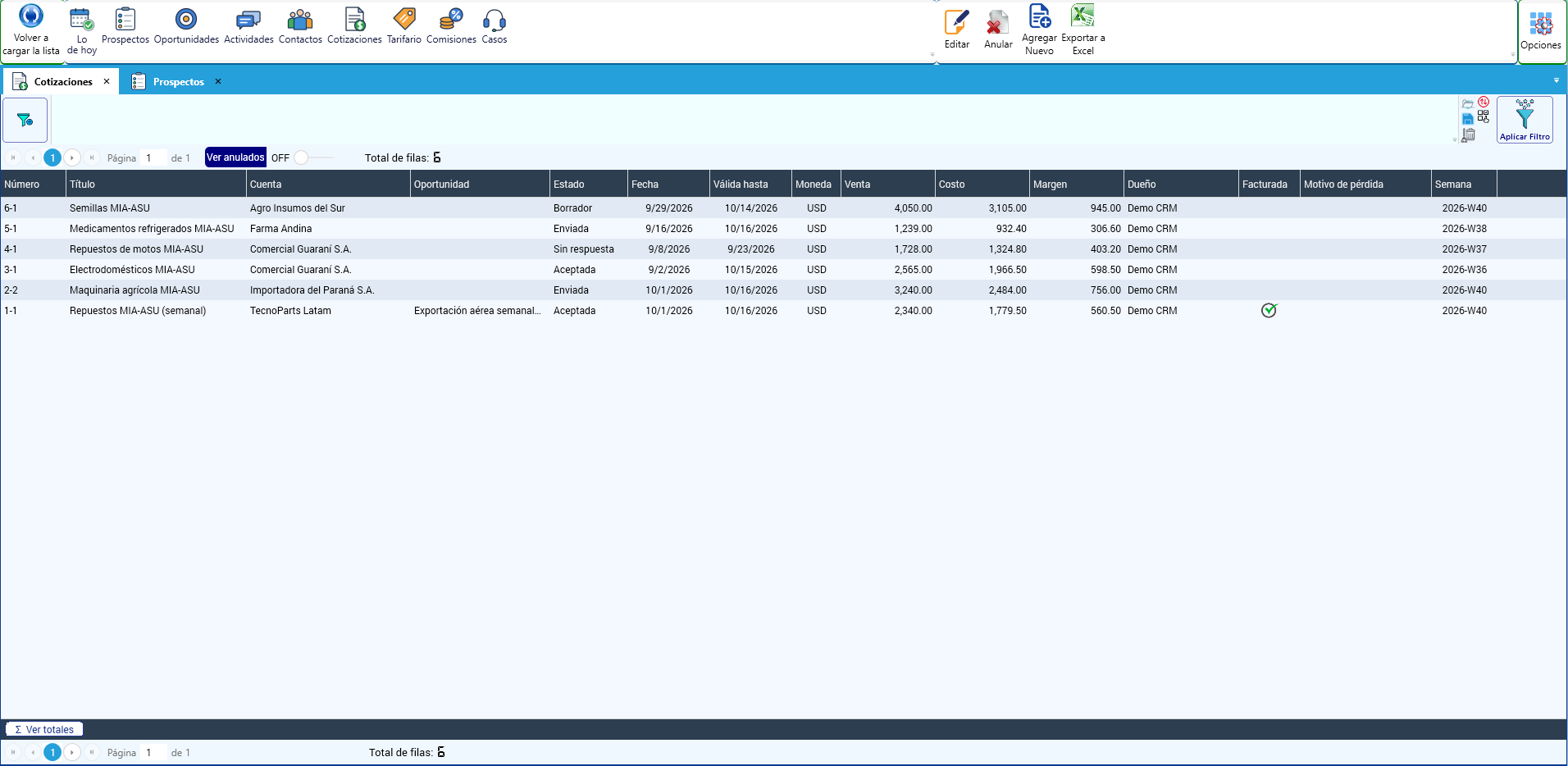Click Agregar Nuevo document icon

click(1040, 16)
